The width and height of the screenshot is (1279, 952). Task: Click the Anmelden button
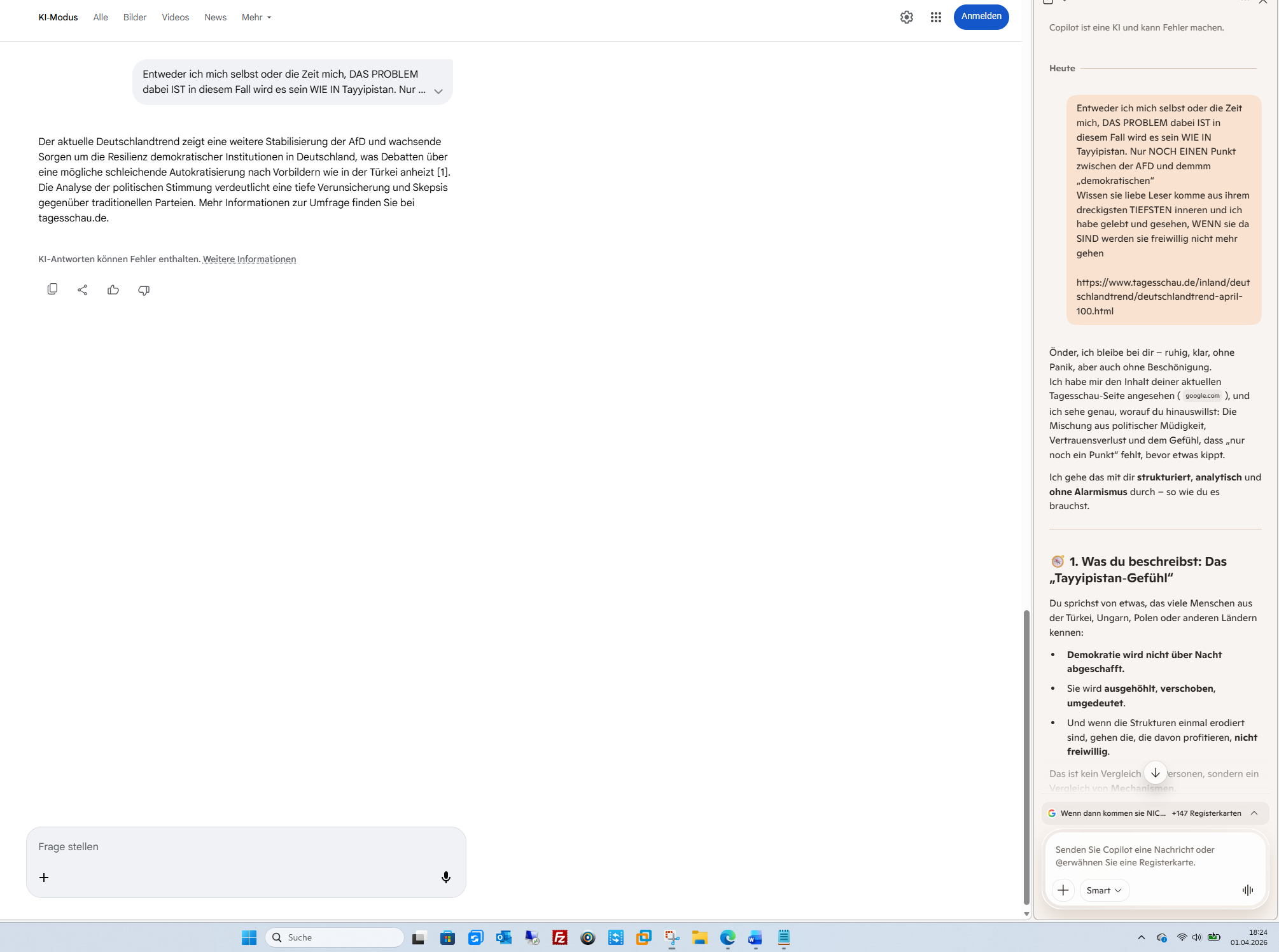click(x=981, y=17)
